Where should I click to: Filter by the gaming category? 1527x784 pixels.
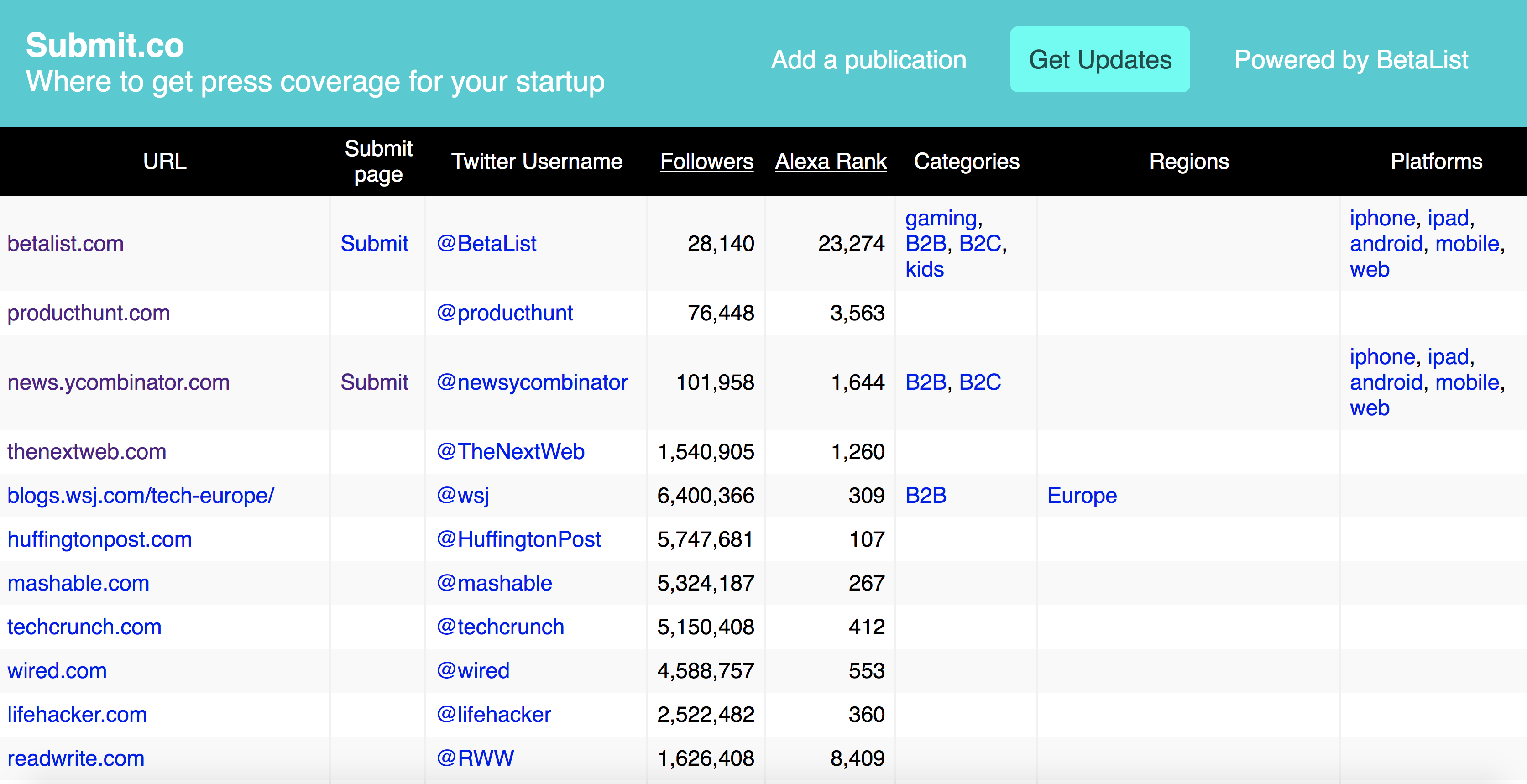(941, 218)
